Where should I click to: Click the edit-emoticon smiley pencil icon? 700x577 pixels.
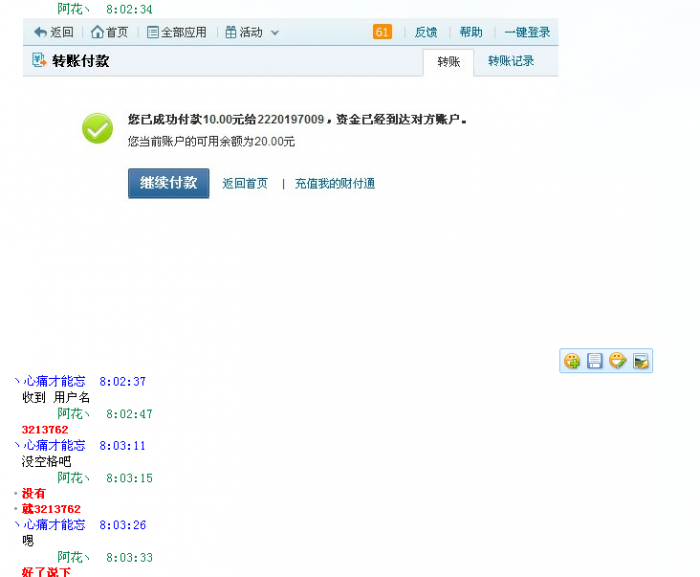[617, 361]
